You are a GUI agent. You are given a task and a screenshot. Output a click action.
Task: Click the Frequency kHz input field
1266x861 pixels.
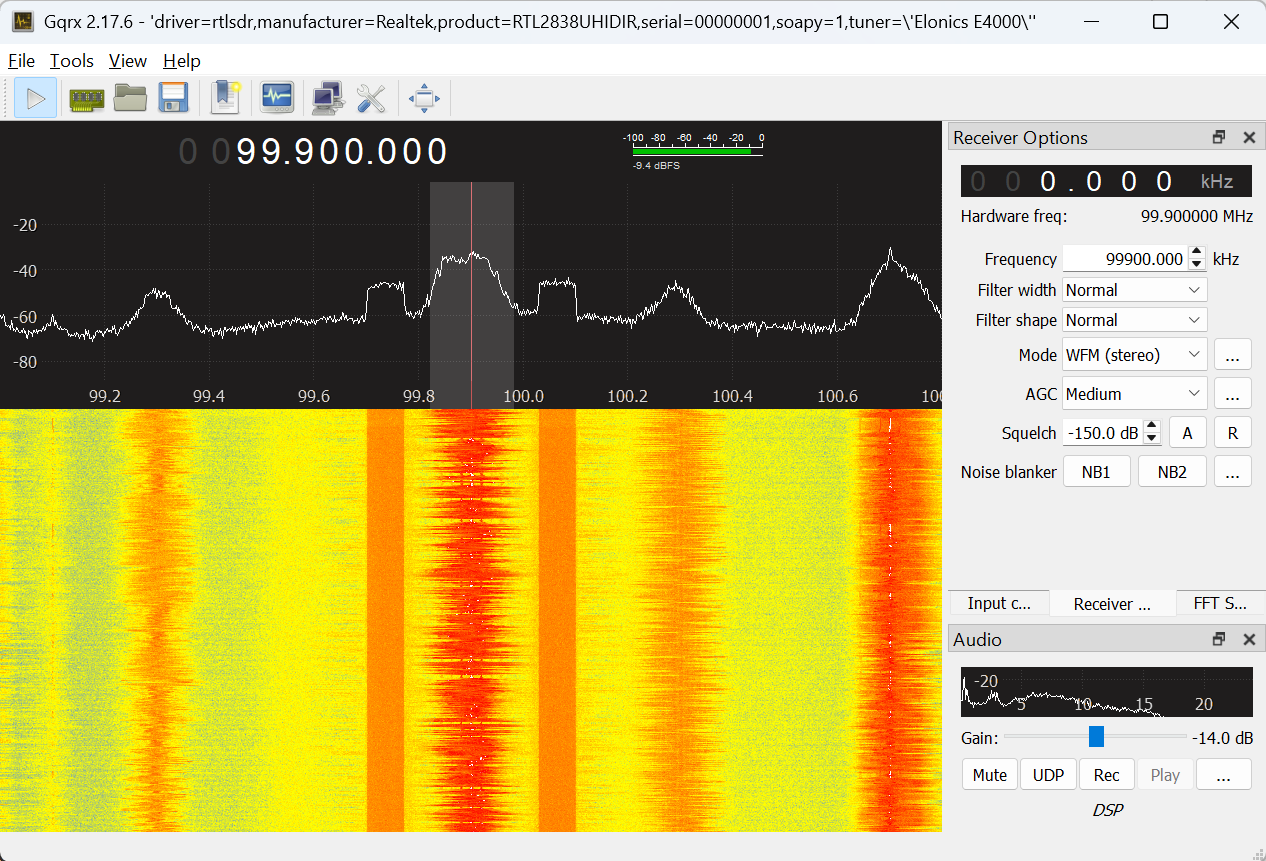[1124, 259]
